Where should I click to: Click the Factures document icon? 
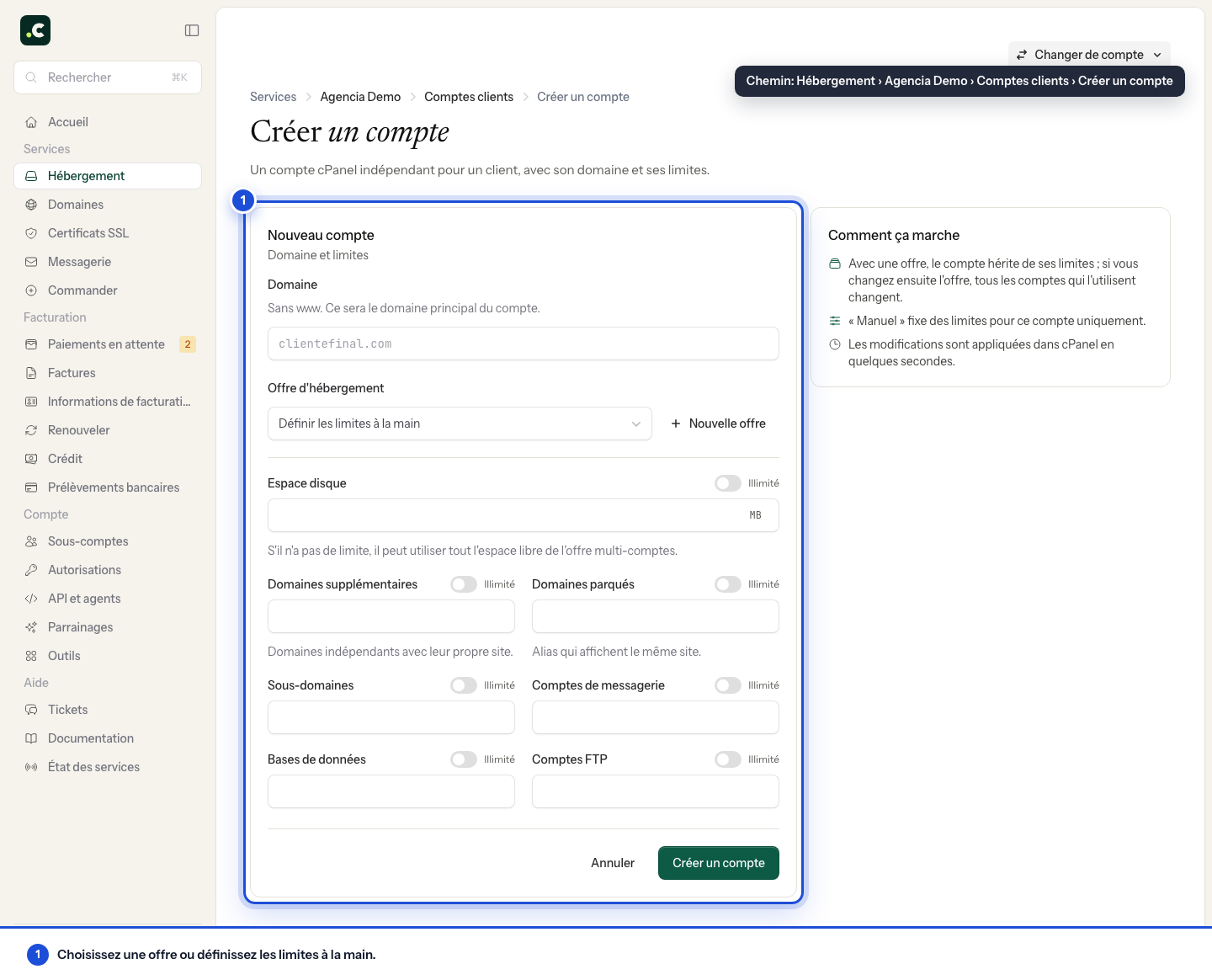pos(31,373)
